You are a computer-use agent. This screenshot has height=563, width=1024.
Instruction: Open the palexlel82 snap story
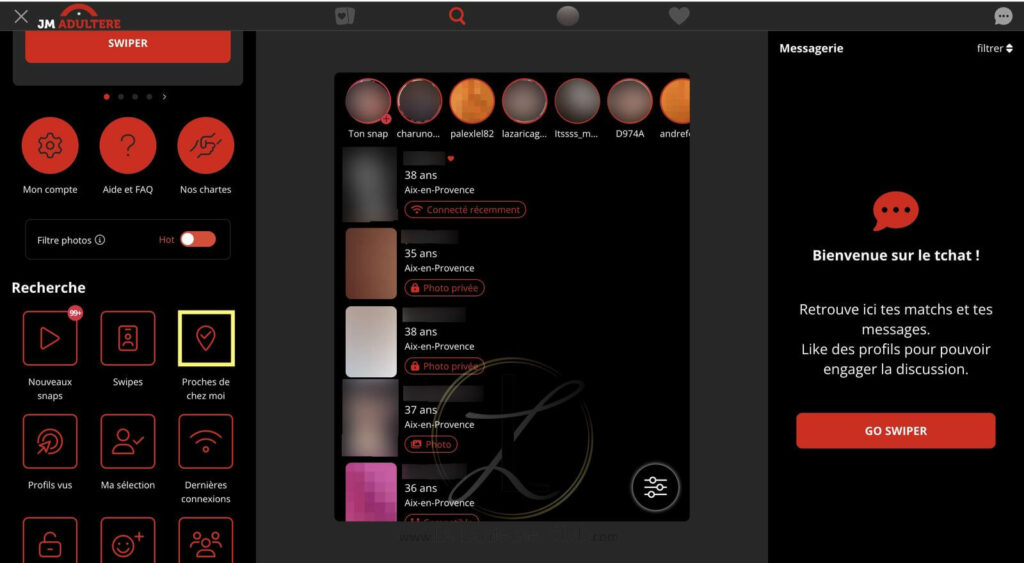click(472, 101)
